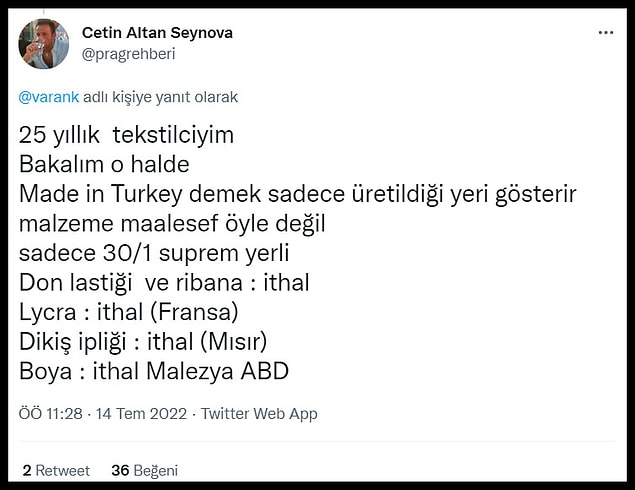Click the '25 yıllık tekstilciyim' tweet line

pos(126,135)
